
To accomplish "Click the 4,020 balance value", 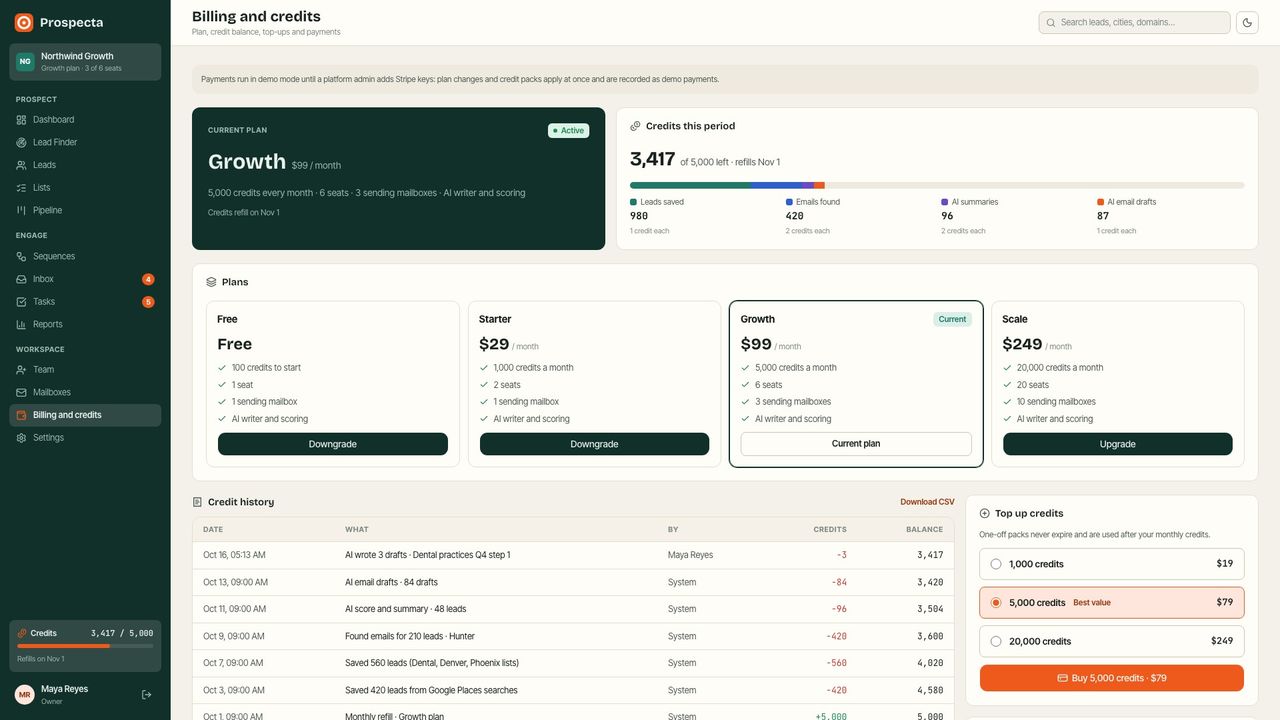I will click(x=930, y=663).
